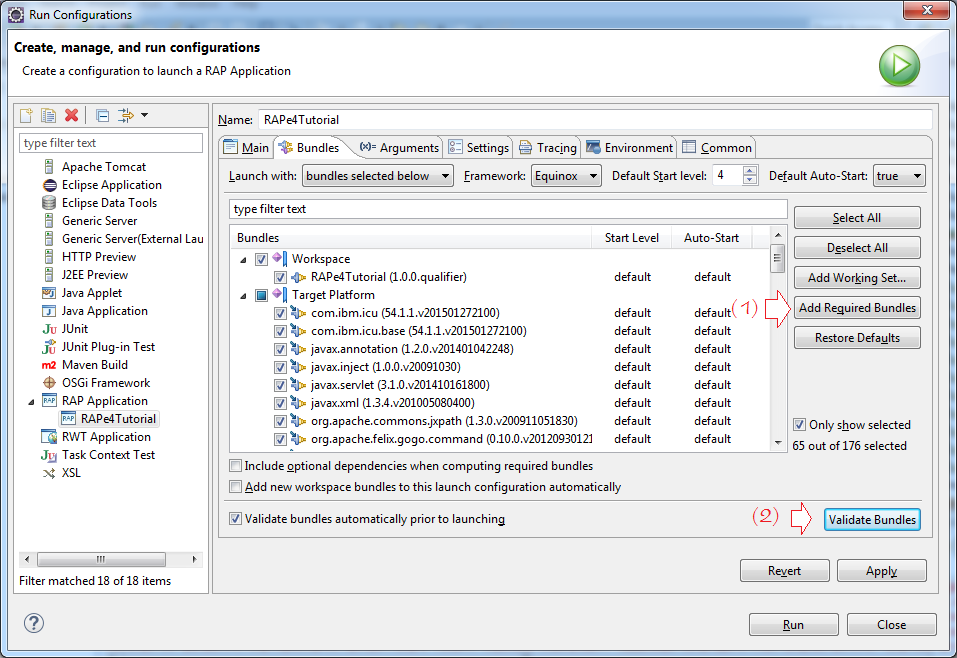The width and height of the screenshot is (957, 658).
Task: Click the Select All button
Action: click(x=857, y=218)
